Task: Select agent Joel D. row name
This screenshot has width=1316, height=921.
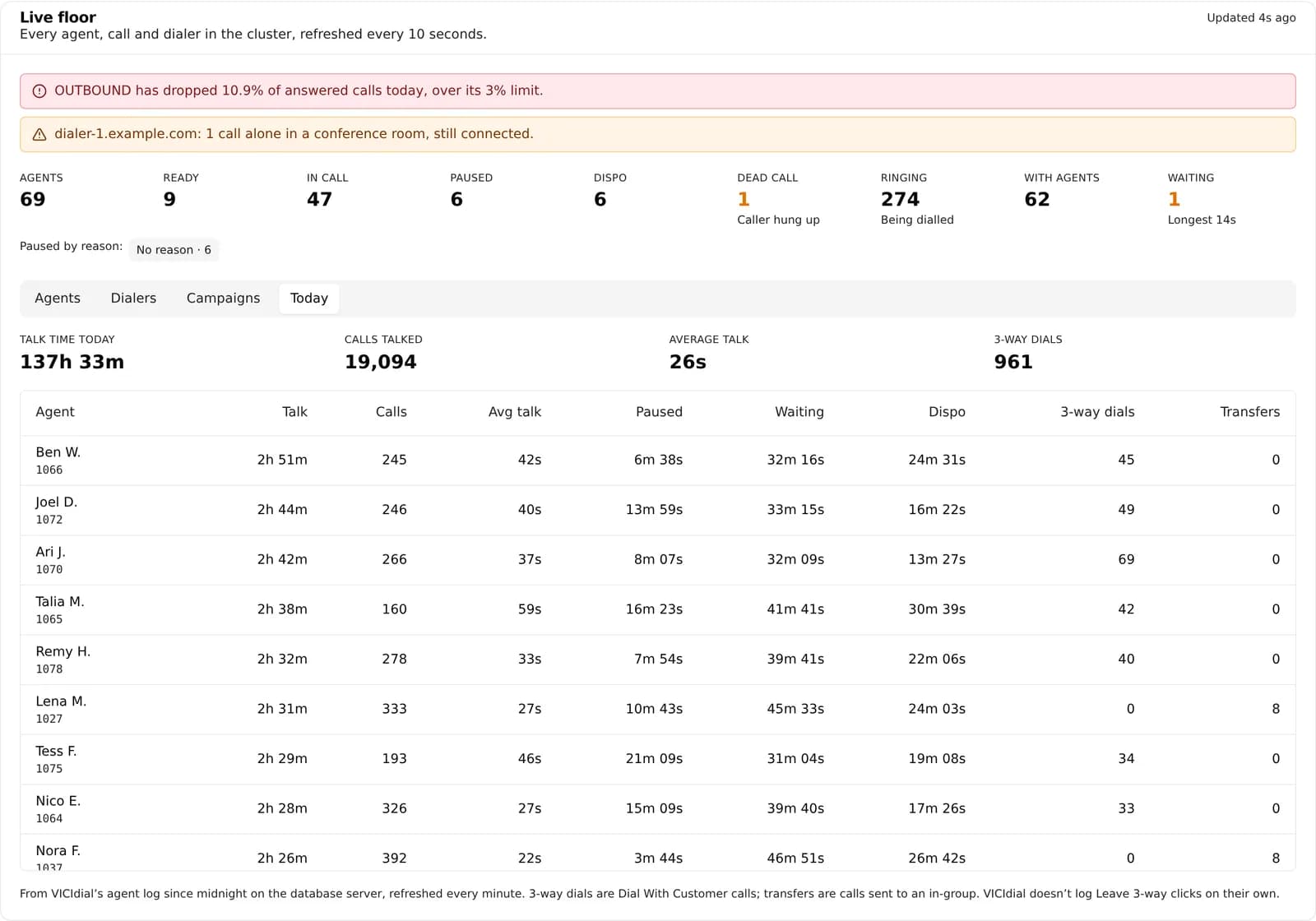Action: (56, 502)
